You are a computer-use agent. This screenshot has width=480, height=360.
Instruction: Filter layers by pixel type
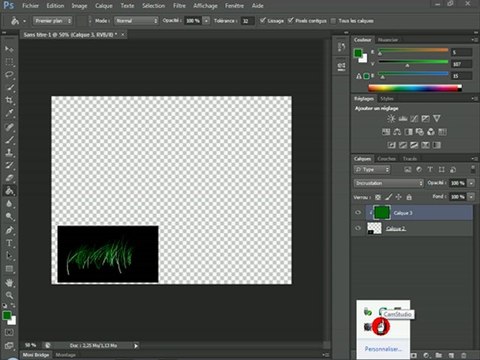pyautogui.click(x=408, y=170)
